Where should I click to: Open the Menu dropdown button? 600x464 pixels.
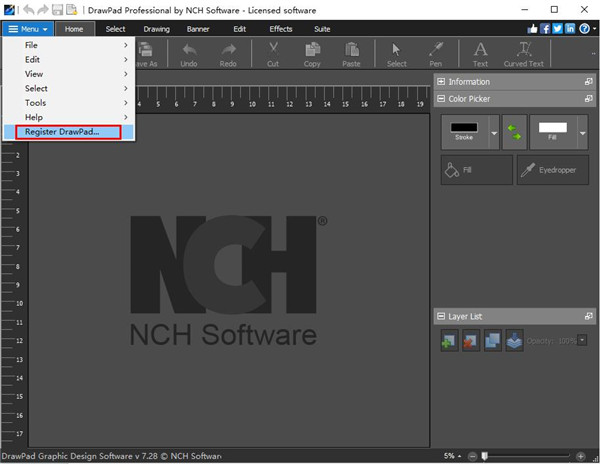click(x=28, y=29)
